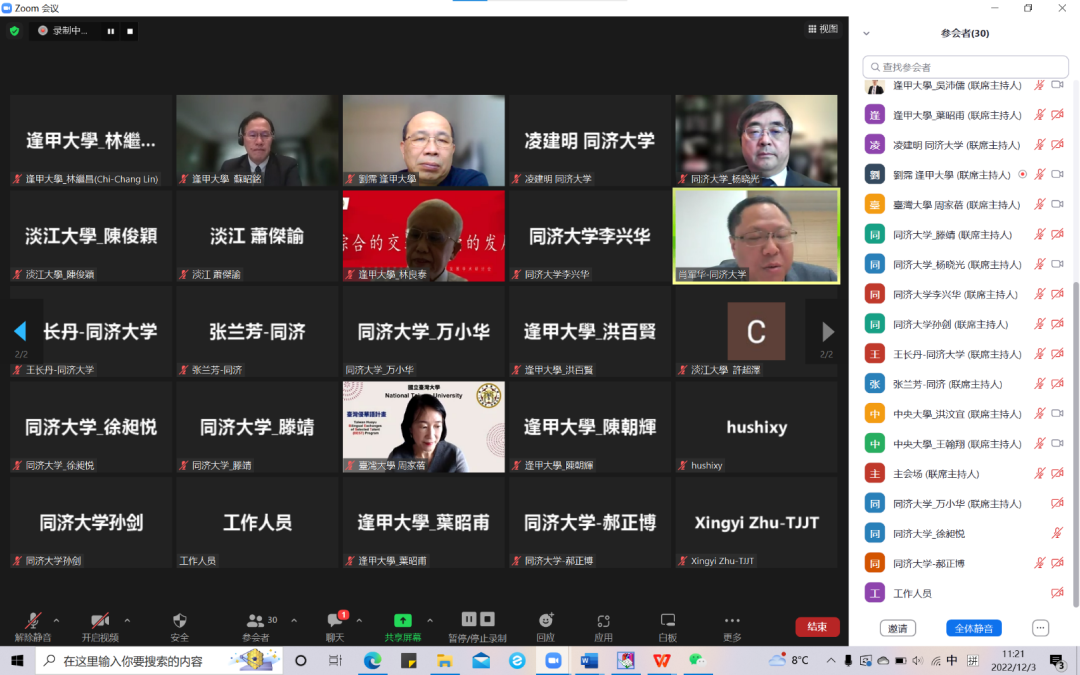1080x675 pixels.
Task: Open the More (更多) toolbar menu
Action: [x=732, y=621]
